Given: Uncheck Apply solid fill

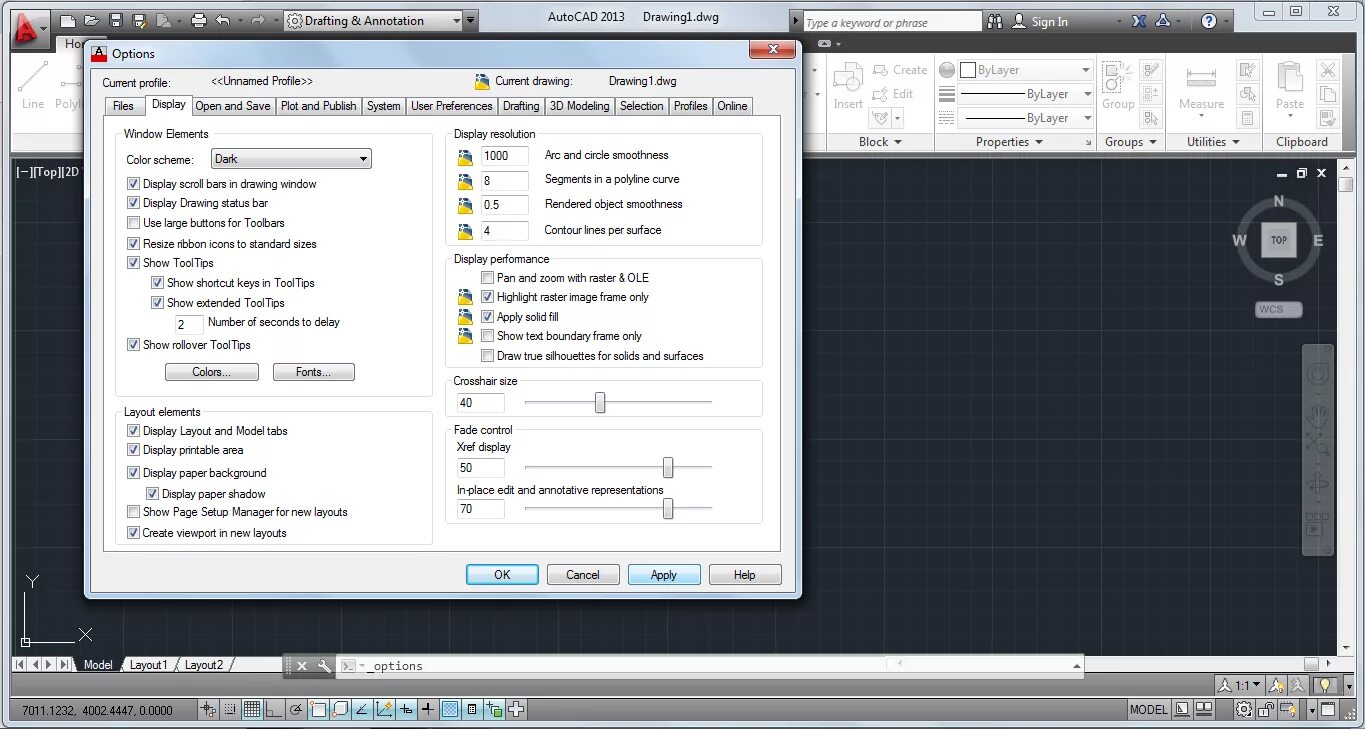Looking at the screenshot, I should (x=488, y=317).
